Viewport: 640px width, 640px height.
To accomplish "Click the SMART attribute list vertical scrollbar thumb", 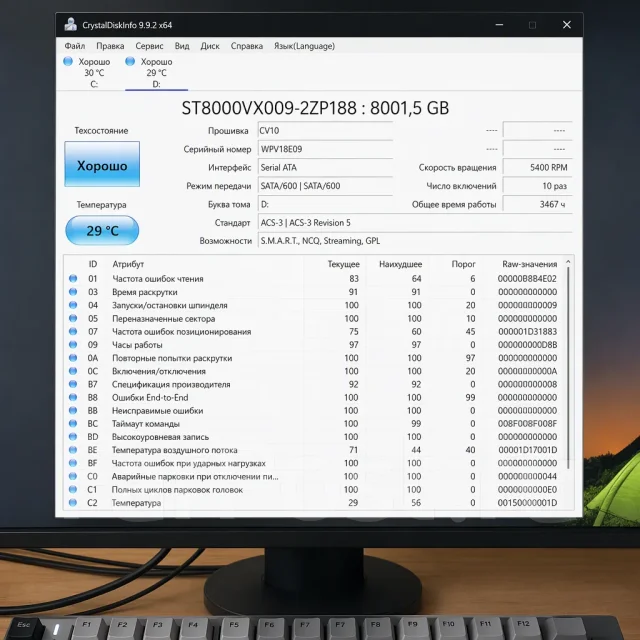I will (568, 368).
